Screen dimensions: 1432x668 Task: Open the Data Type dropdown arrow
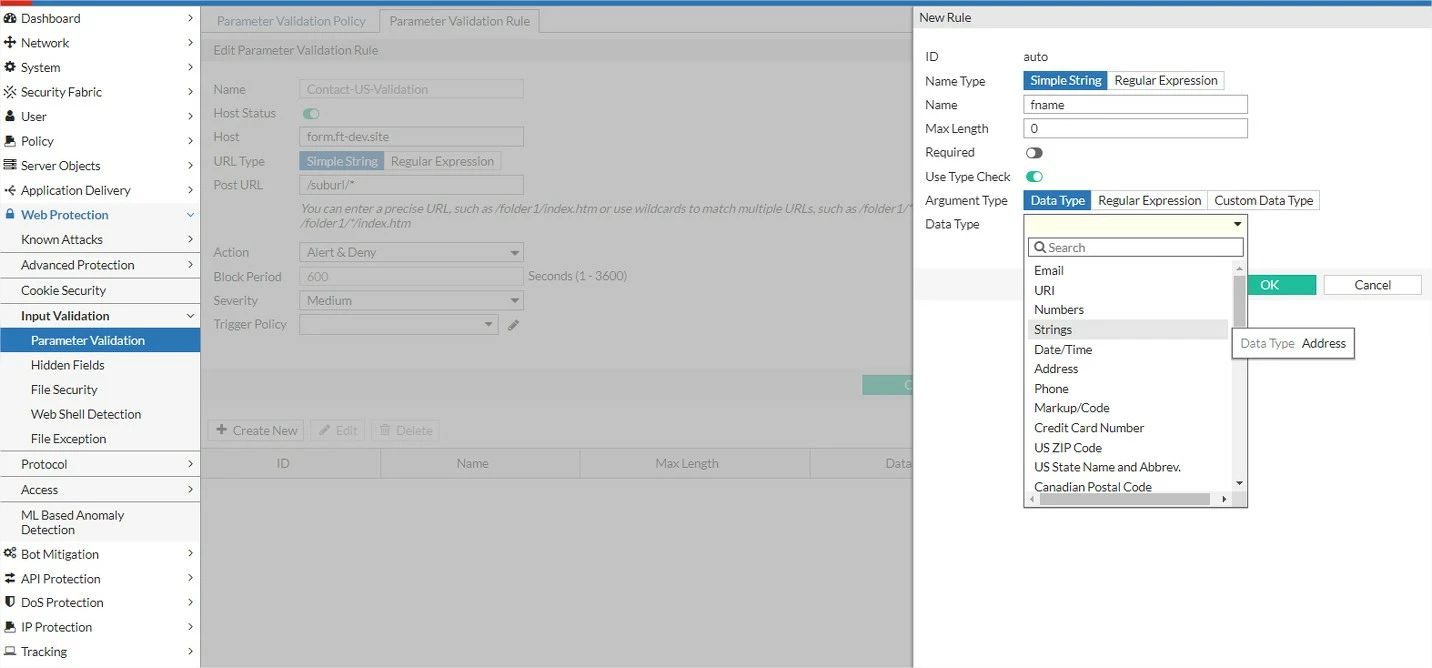point(1237,225)
